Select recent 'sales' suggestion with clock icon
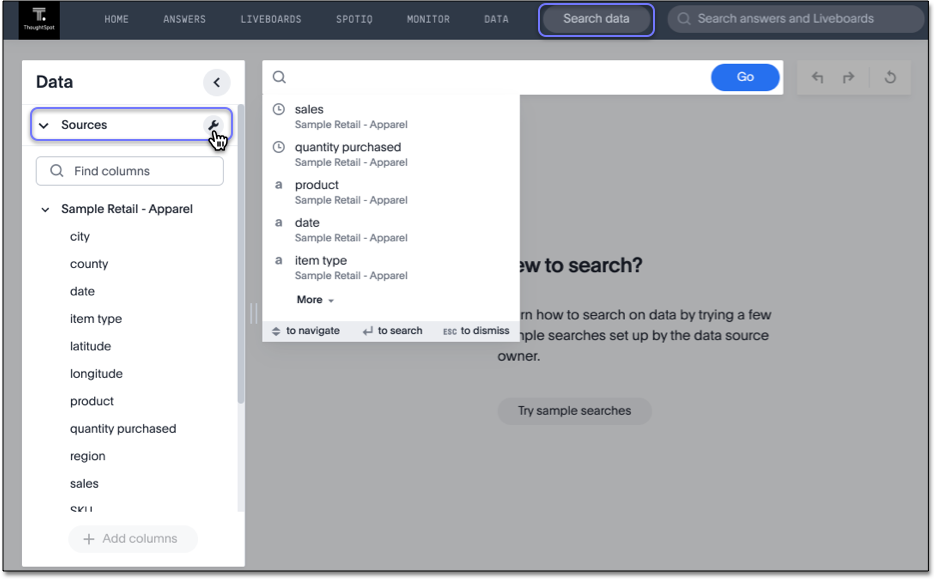 [309, 110]
